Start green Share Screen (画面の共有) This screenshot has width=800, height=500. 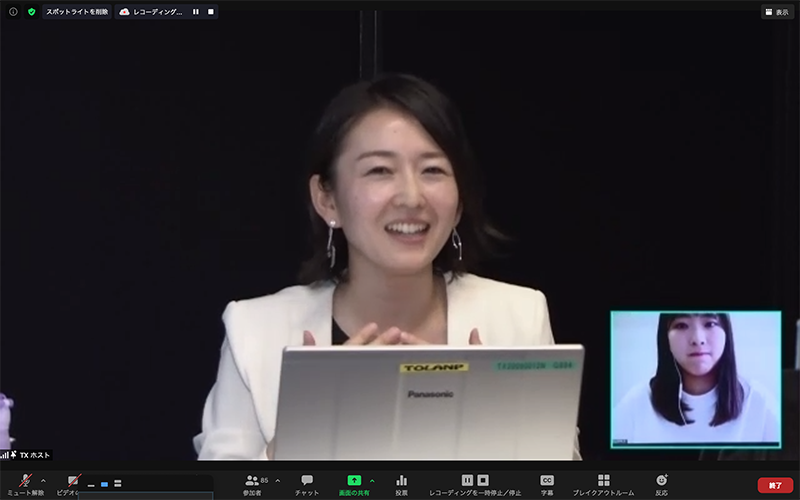(x=354, y=485)
